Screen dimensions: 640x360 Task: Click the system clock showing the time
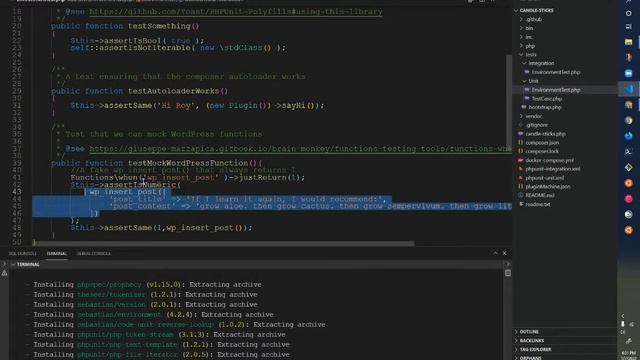pos(629,354)
